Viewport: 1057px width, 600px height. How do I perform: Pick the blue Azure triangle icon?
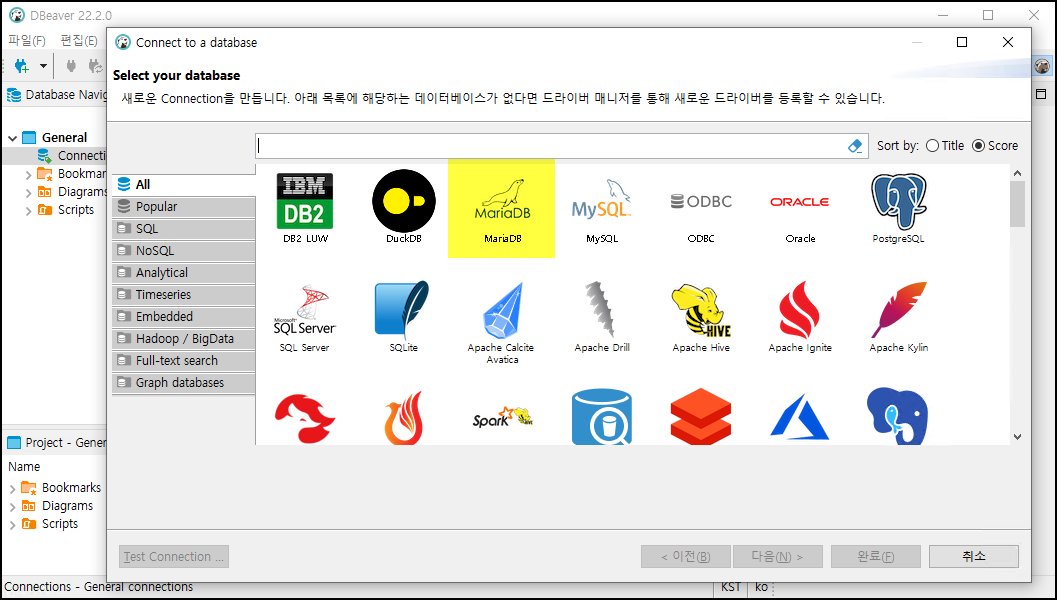(x=800, y=418)
